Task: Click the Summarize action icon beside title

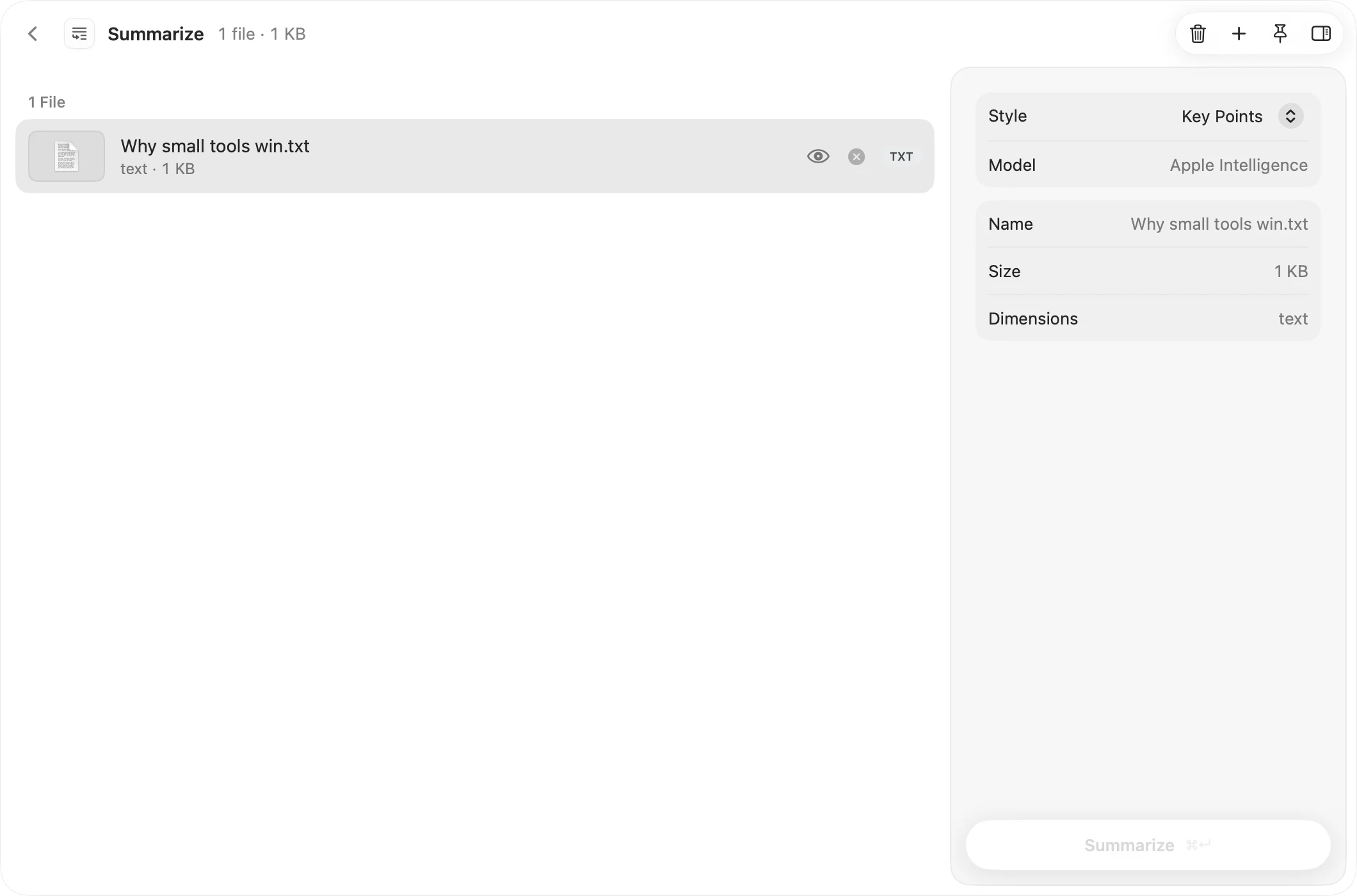Action: click(79, 34)
